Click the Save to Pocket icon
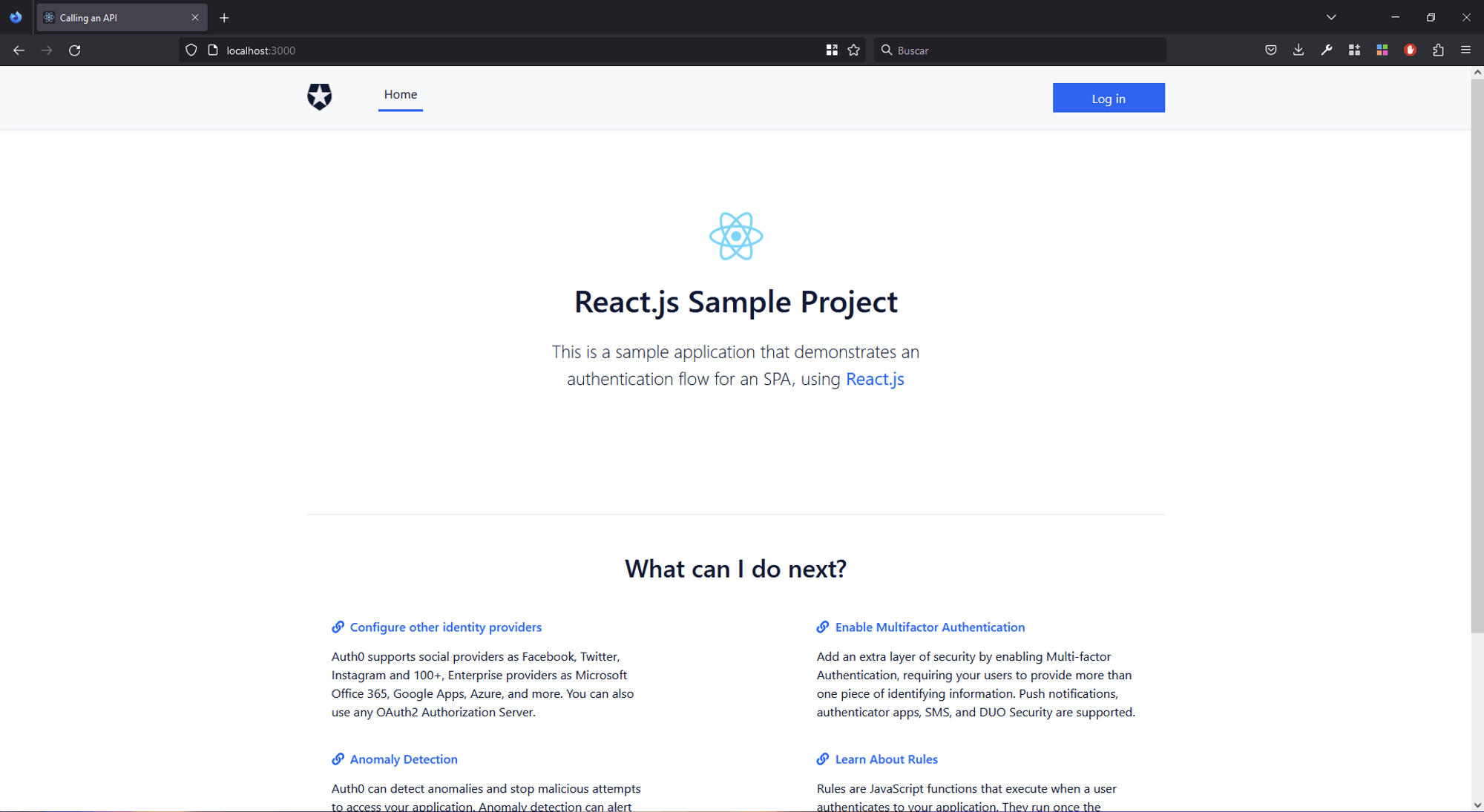 [1271, 50]
